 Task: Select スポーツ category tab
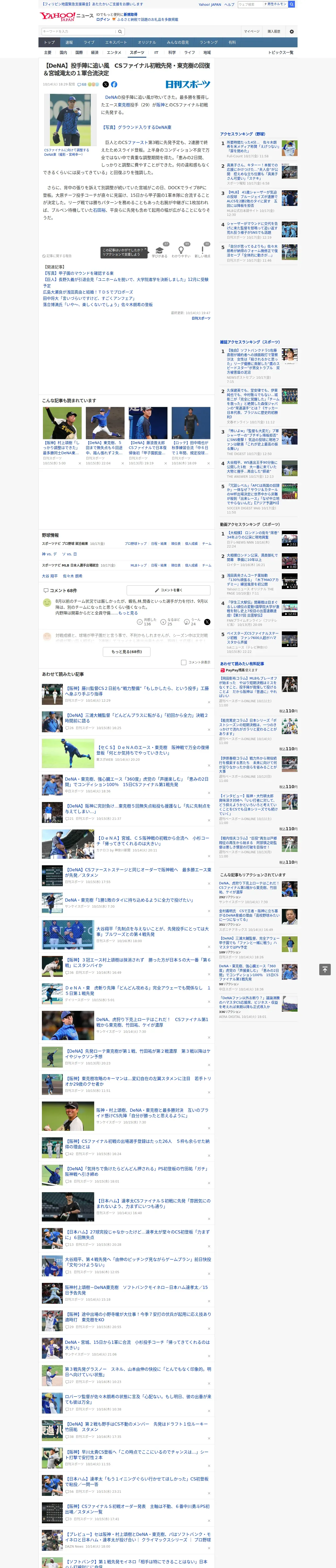(x=137, y=52)
